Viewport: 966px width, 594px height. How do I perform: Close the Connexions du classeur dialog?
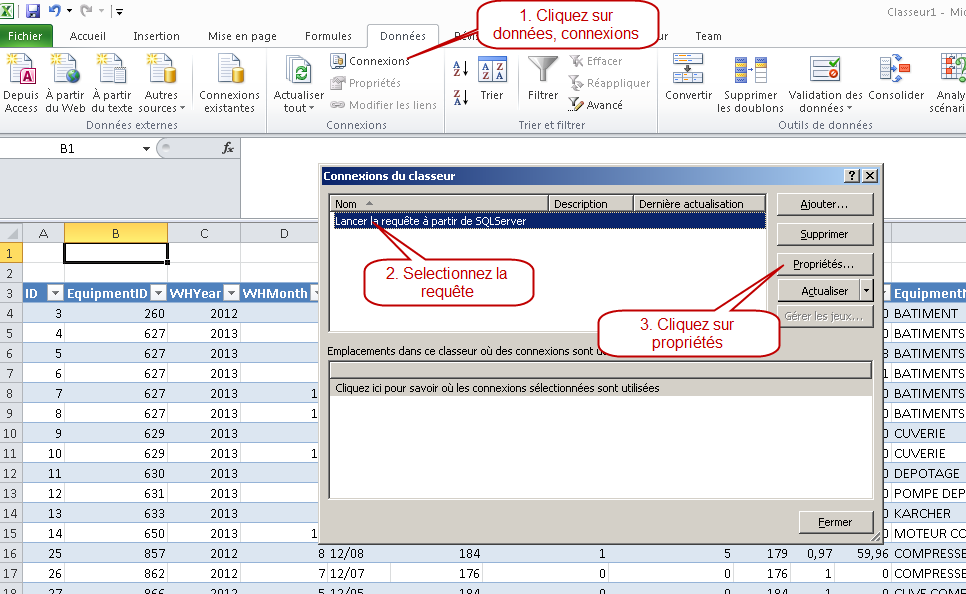(870, 176)
